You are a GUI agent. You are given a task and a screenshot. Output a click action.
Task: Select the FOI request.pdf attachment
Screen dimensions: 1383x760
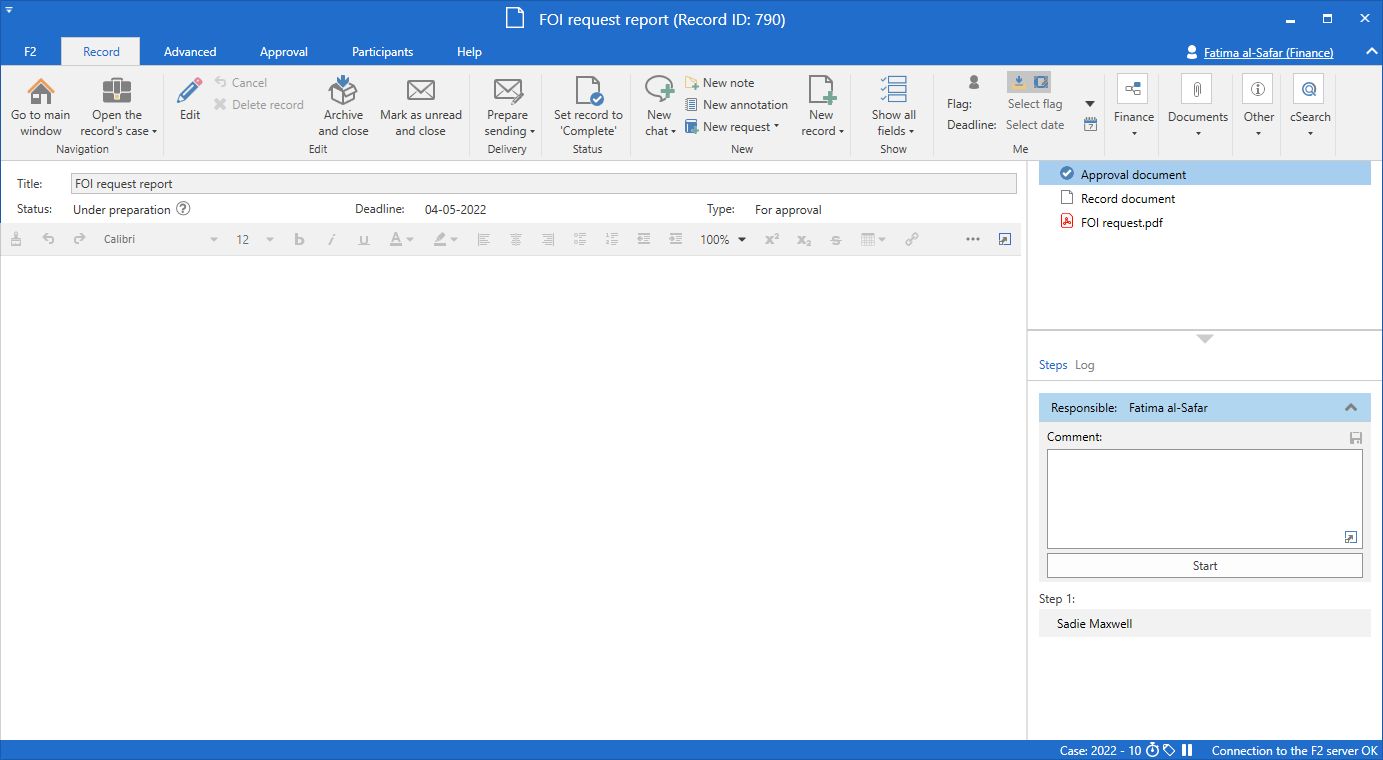[1121, 223]
